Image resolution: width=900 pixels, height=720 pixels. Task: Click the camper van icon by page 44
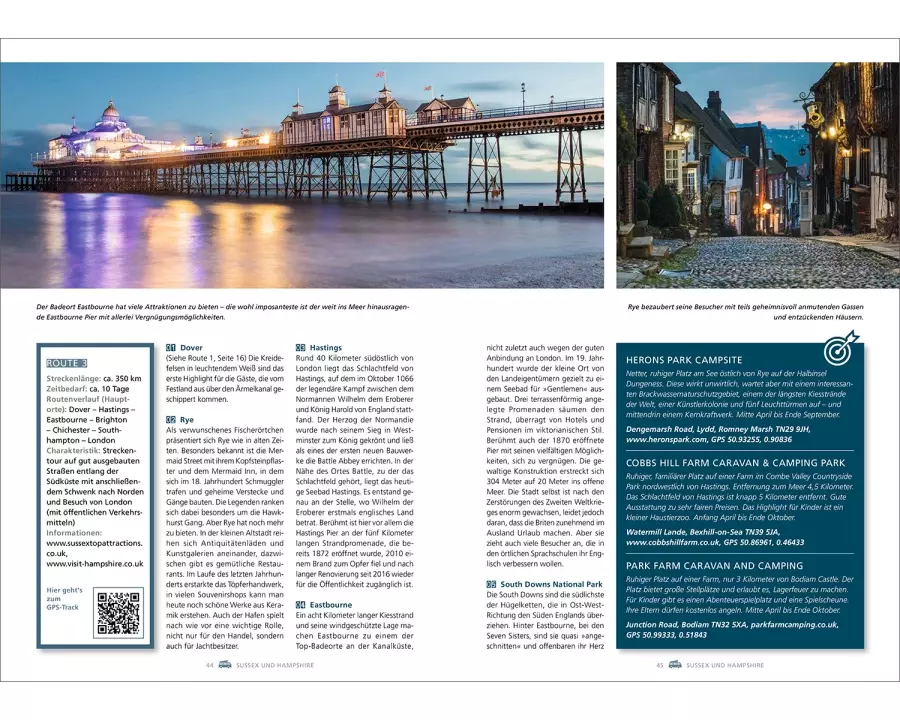(x=225, y=664)
